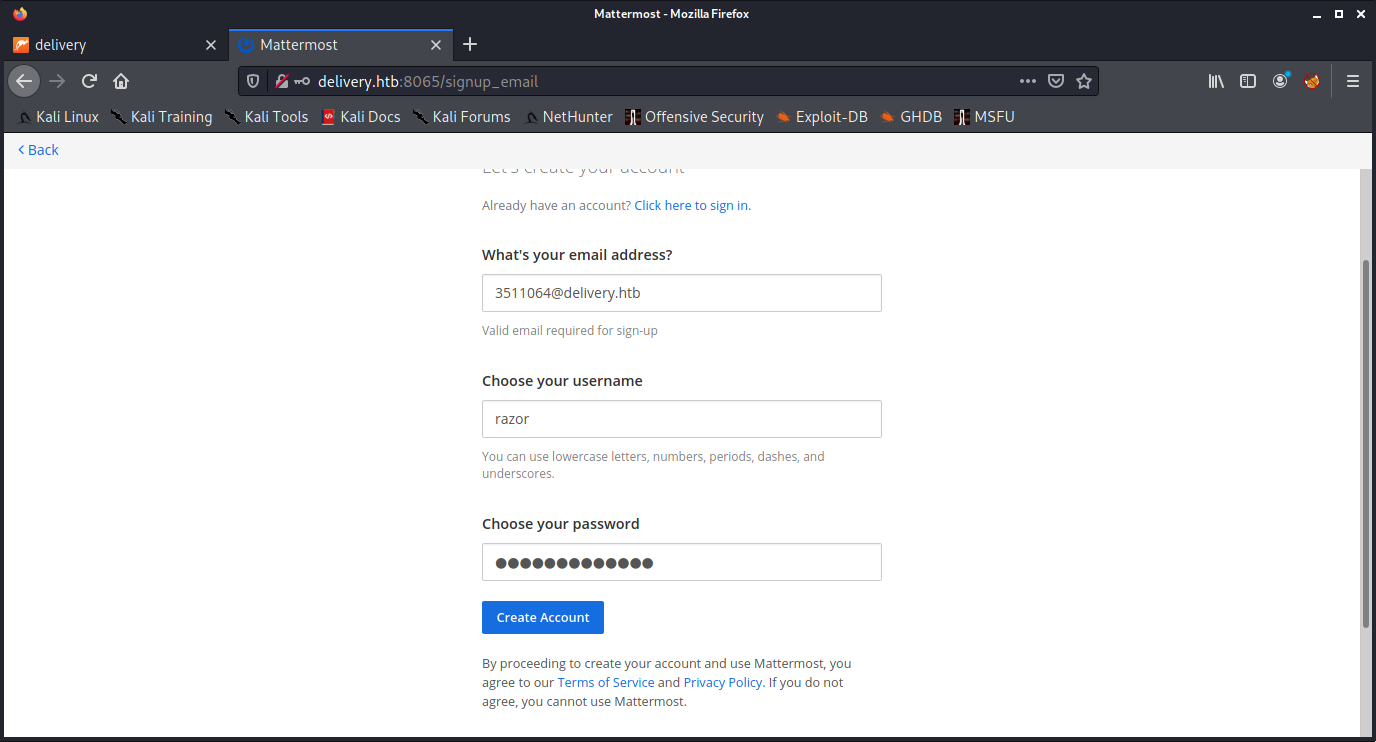Minimize the Firefox window
Image resolution: width=1376 pixels, height=742 pixels.
[x=1318, y=14]
